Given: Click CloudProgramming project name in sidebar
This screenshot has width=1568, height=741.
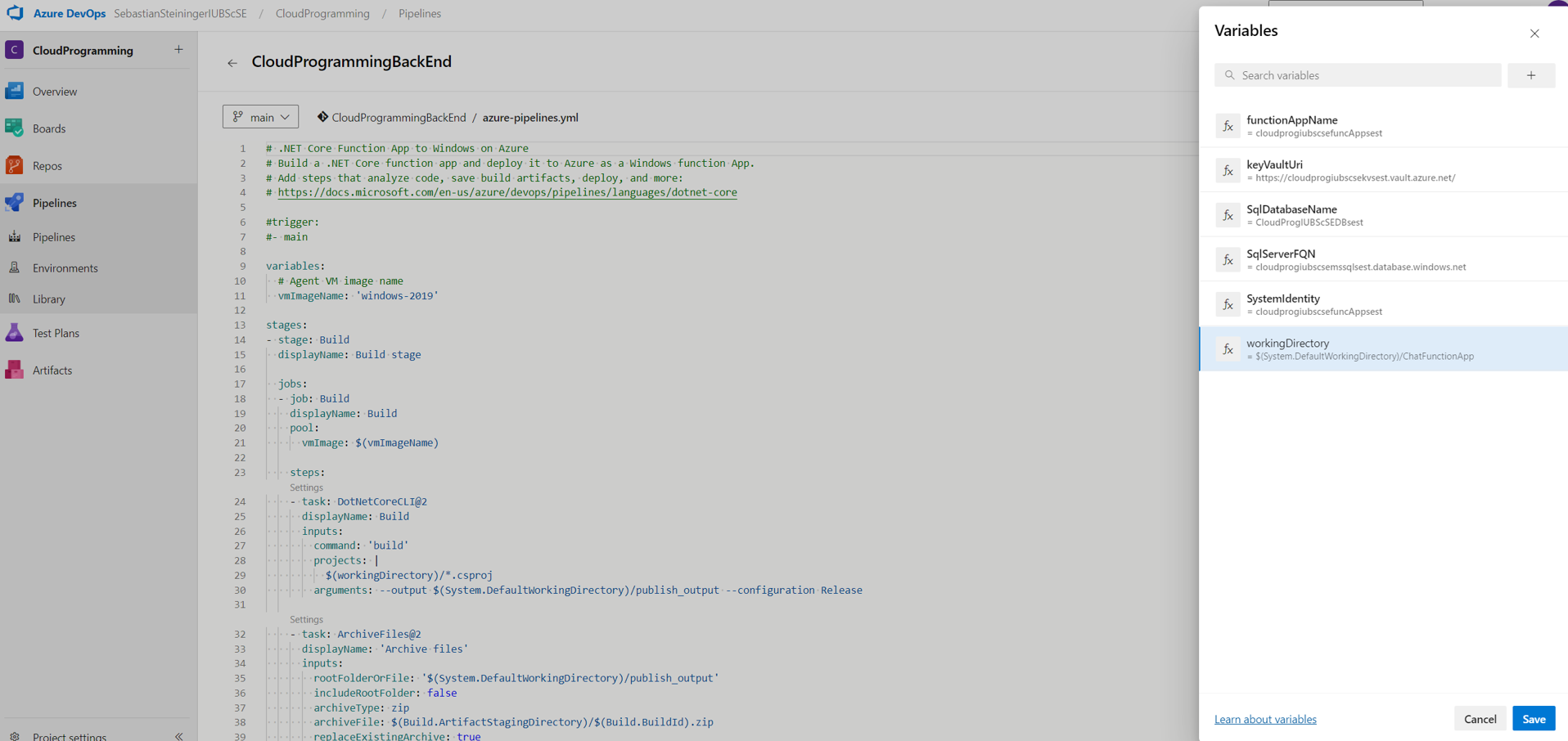Looking at the screenshot, I should click(x=83, y=50).
